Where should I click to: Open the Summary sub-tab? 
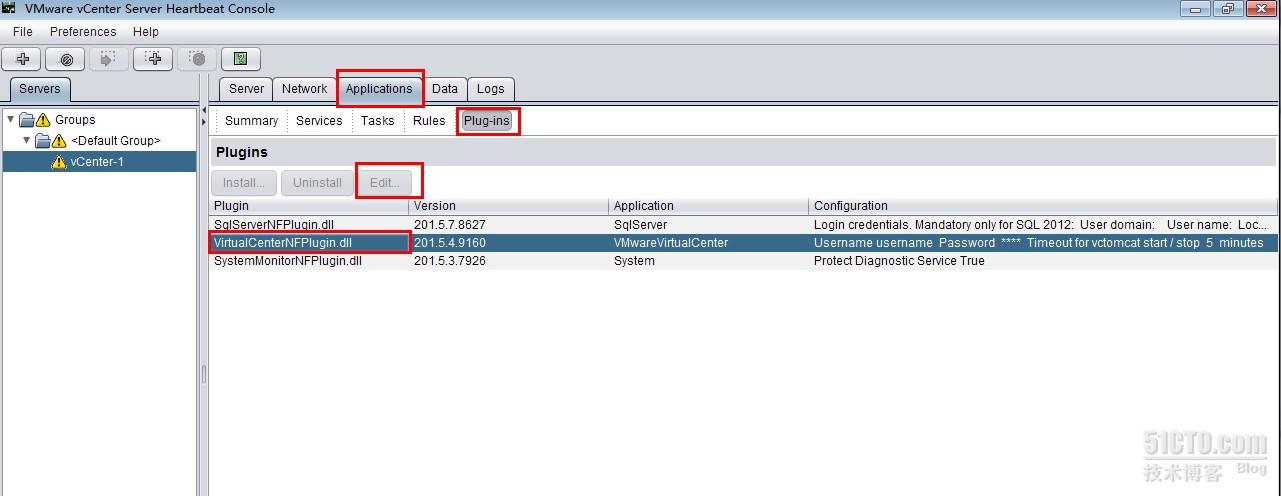tap(251, 121)
